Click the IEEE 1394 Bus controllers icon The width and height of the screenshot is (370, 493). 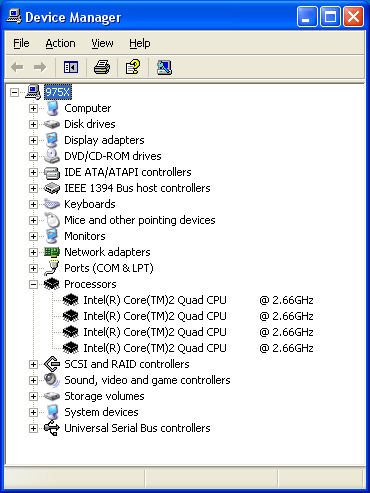(x=52, y=188)
